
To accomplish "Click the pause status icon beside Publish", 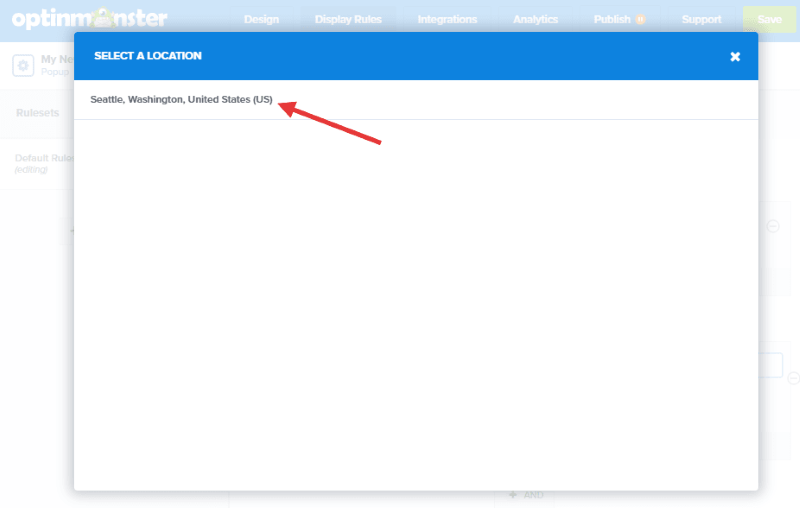I will (x=640, y=19).
